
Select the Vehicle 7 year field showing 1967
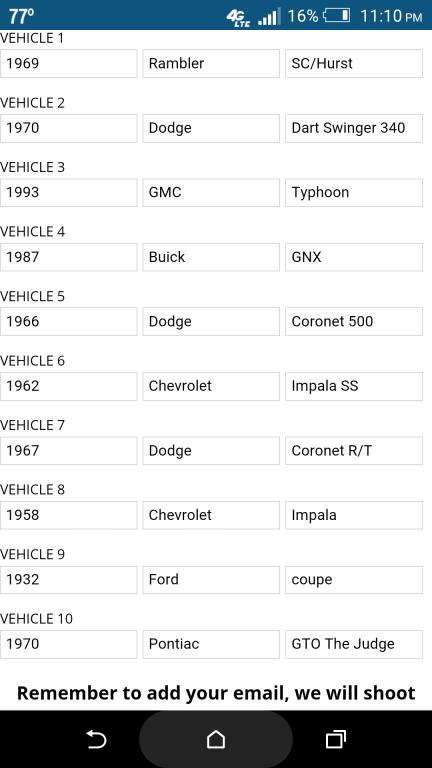coord(69,451)
